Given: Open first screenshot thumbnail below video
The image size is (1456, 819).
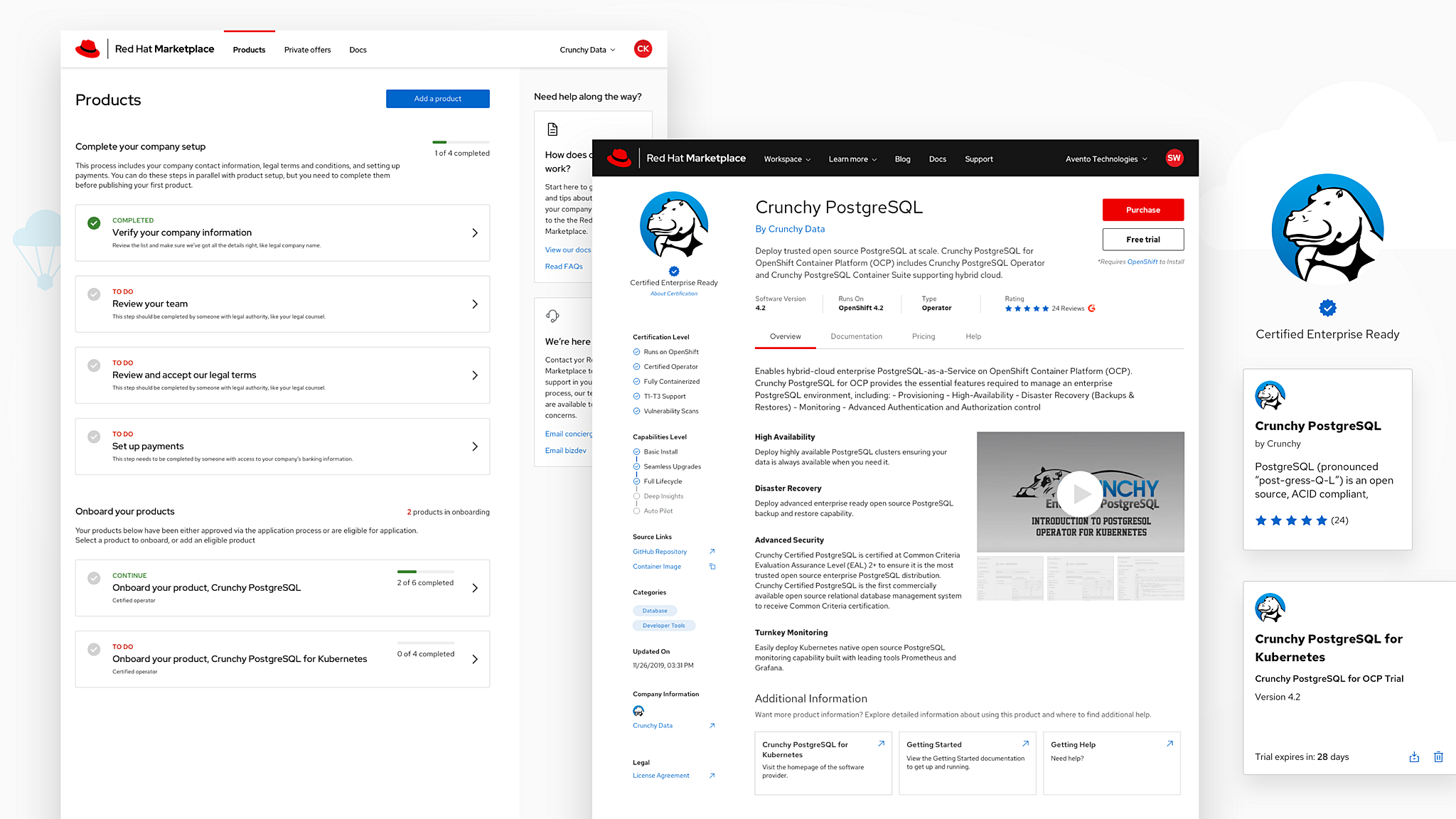Looking at the screenshot, I should coord(1010,579).
